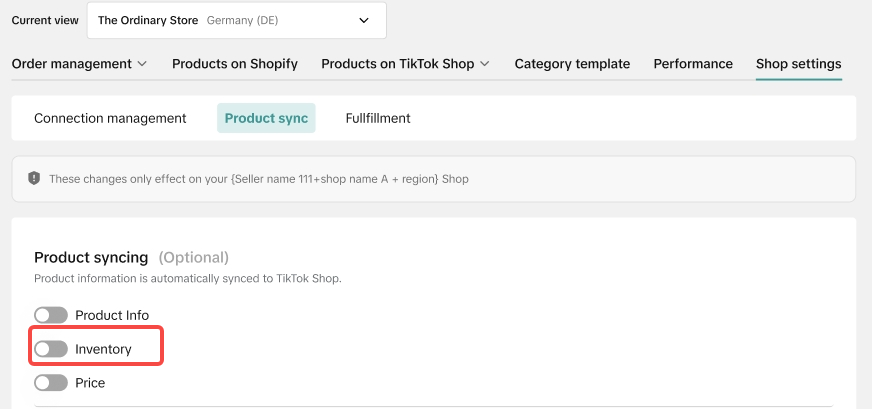872x409 pixels.
Task: Select the Shop settings tab
Action: (x=799, y=64)
